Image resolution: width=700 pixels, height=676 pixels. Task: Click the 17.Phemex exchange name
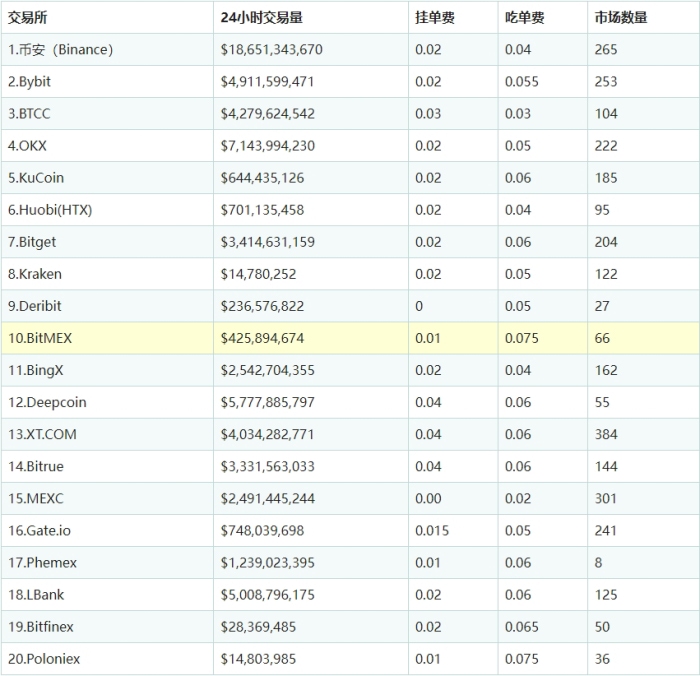point(42,562)
